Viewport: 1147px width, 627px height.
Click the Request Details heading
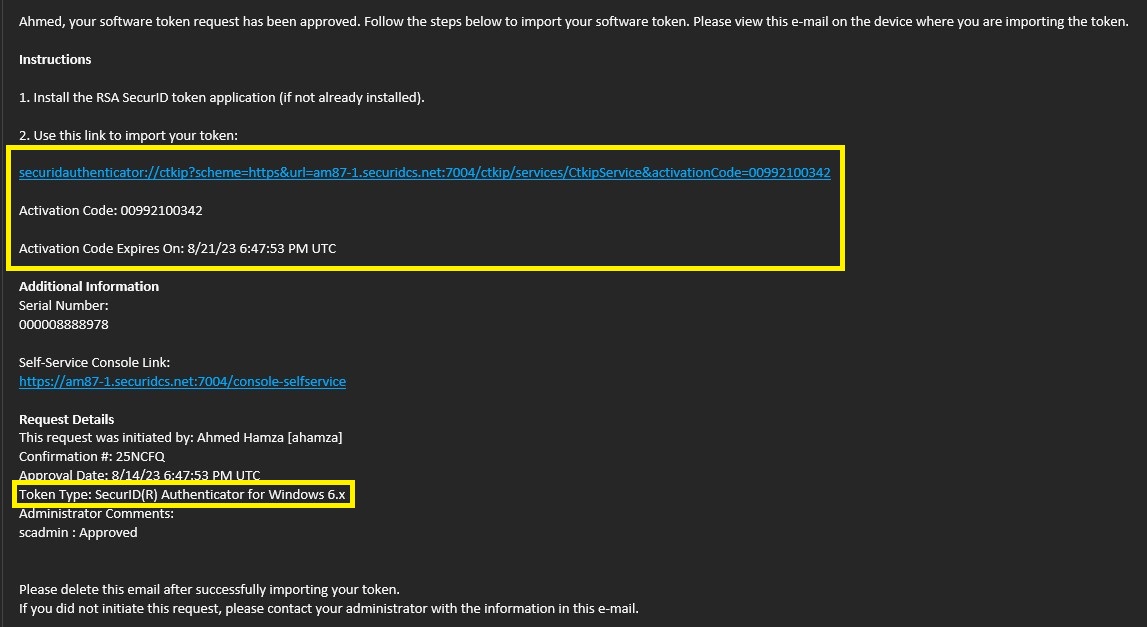[x=67, y=420]
